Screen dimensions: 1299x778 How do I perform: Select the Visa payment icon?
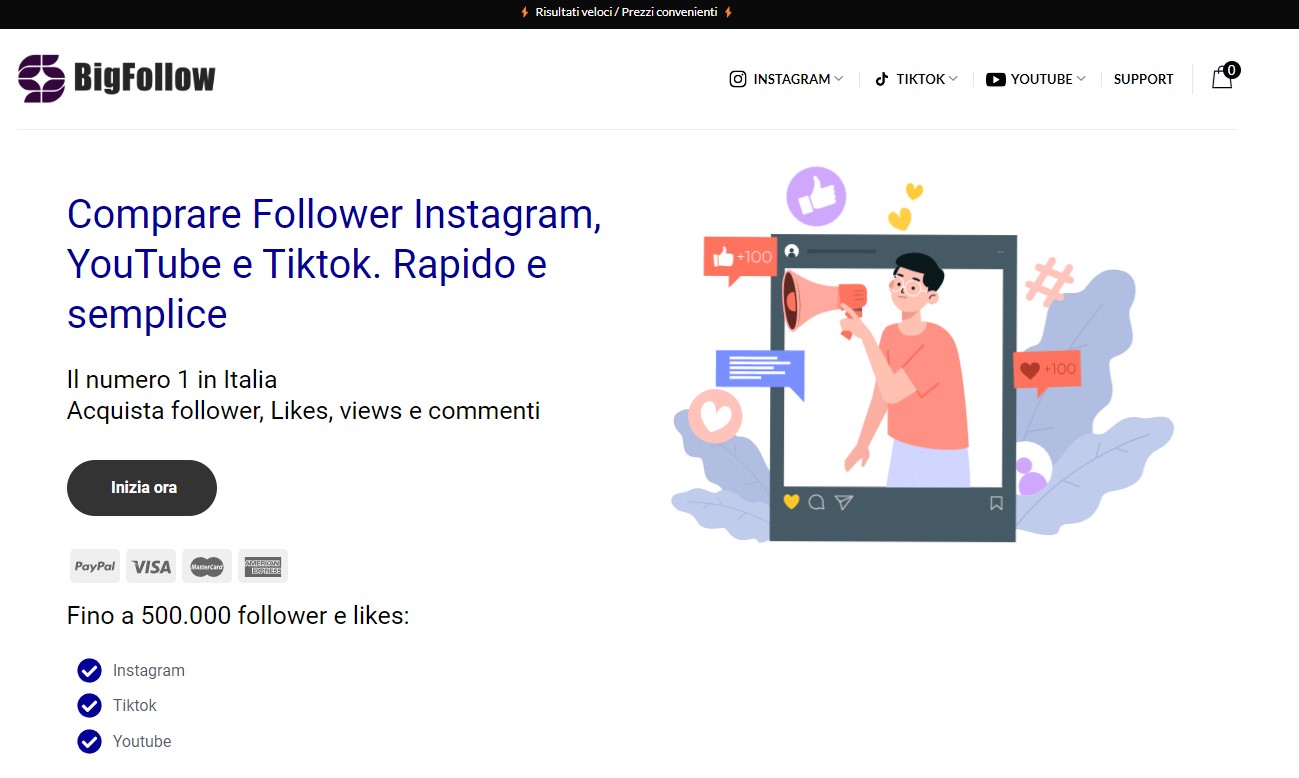click(x=150, y=565)
